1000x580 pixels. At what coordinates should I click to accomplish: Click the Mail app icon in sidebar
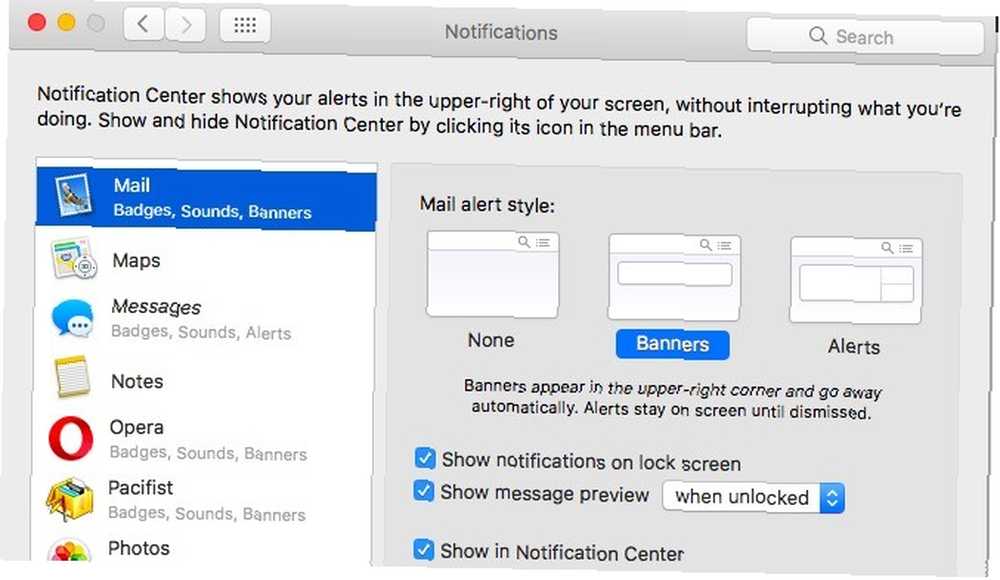tap(75, 196)
